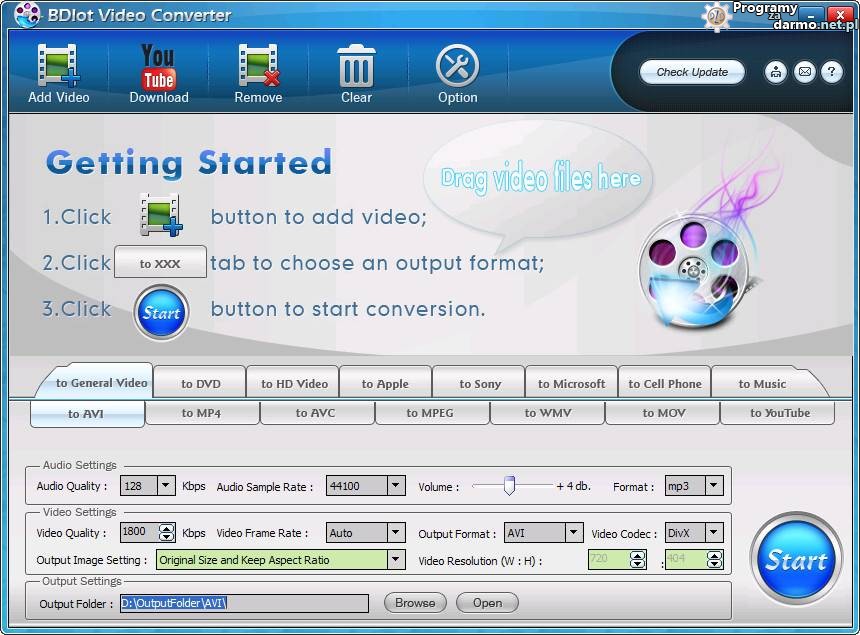Click the Add Video toolbar icon
This screenshot has height=635, width=860.
[58, 67]
